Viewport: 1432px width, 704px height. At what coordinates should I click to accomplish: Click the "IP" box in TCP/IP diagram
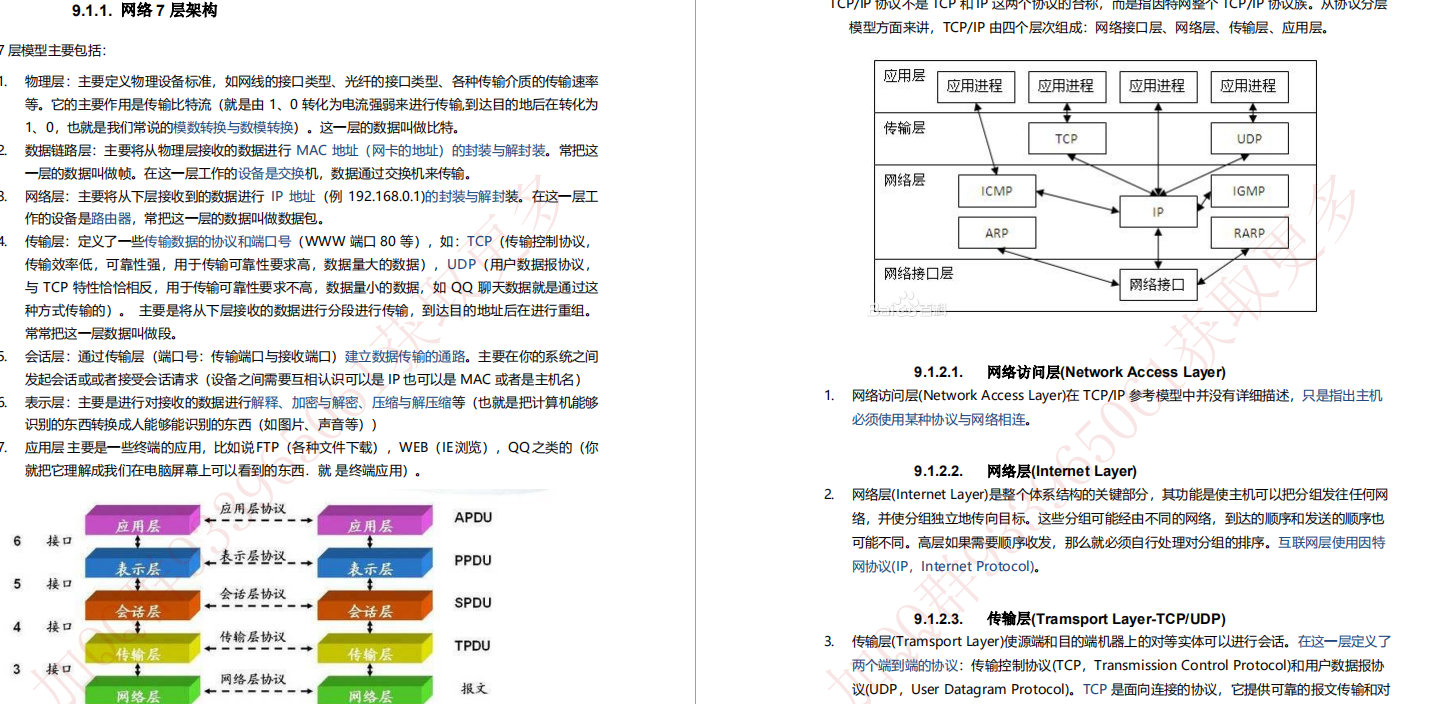[1158, 212]
